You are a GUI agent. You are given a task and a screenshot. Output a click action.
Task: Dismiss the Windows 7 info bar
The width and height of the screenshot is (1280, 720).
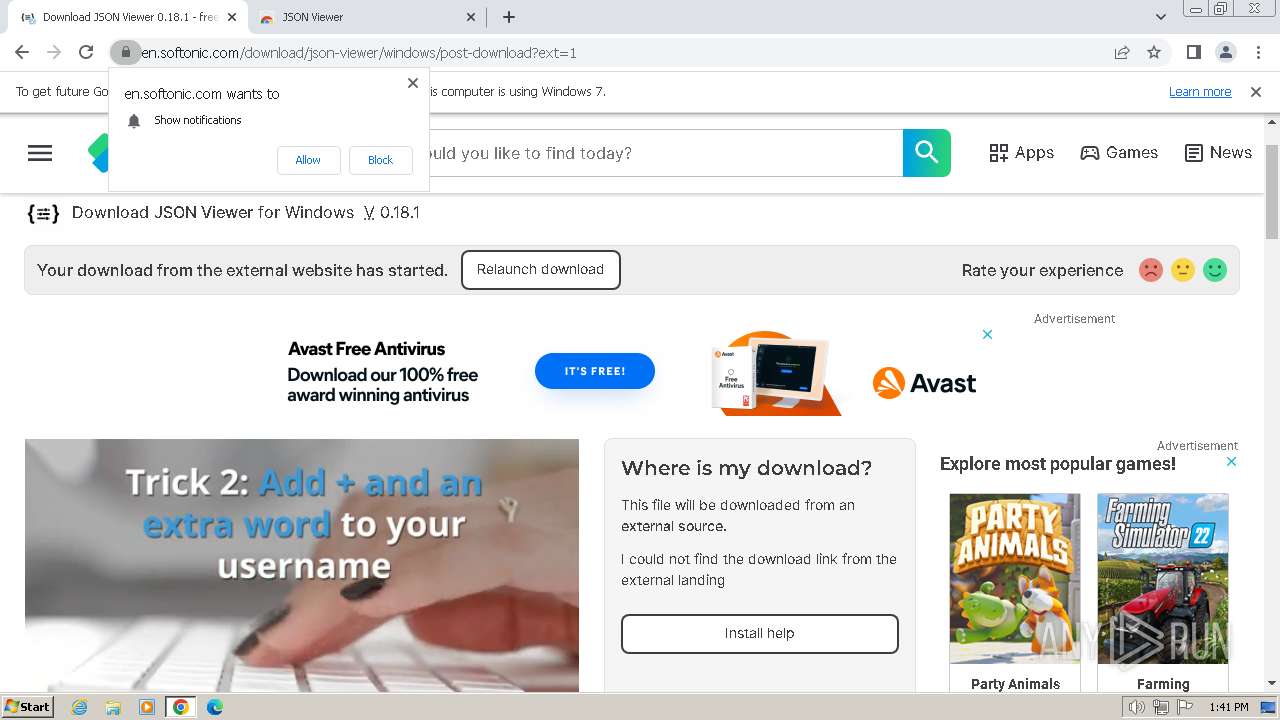tap(1256, 91)
